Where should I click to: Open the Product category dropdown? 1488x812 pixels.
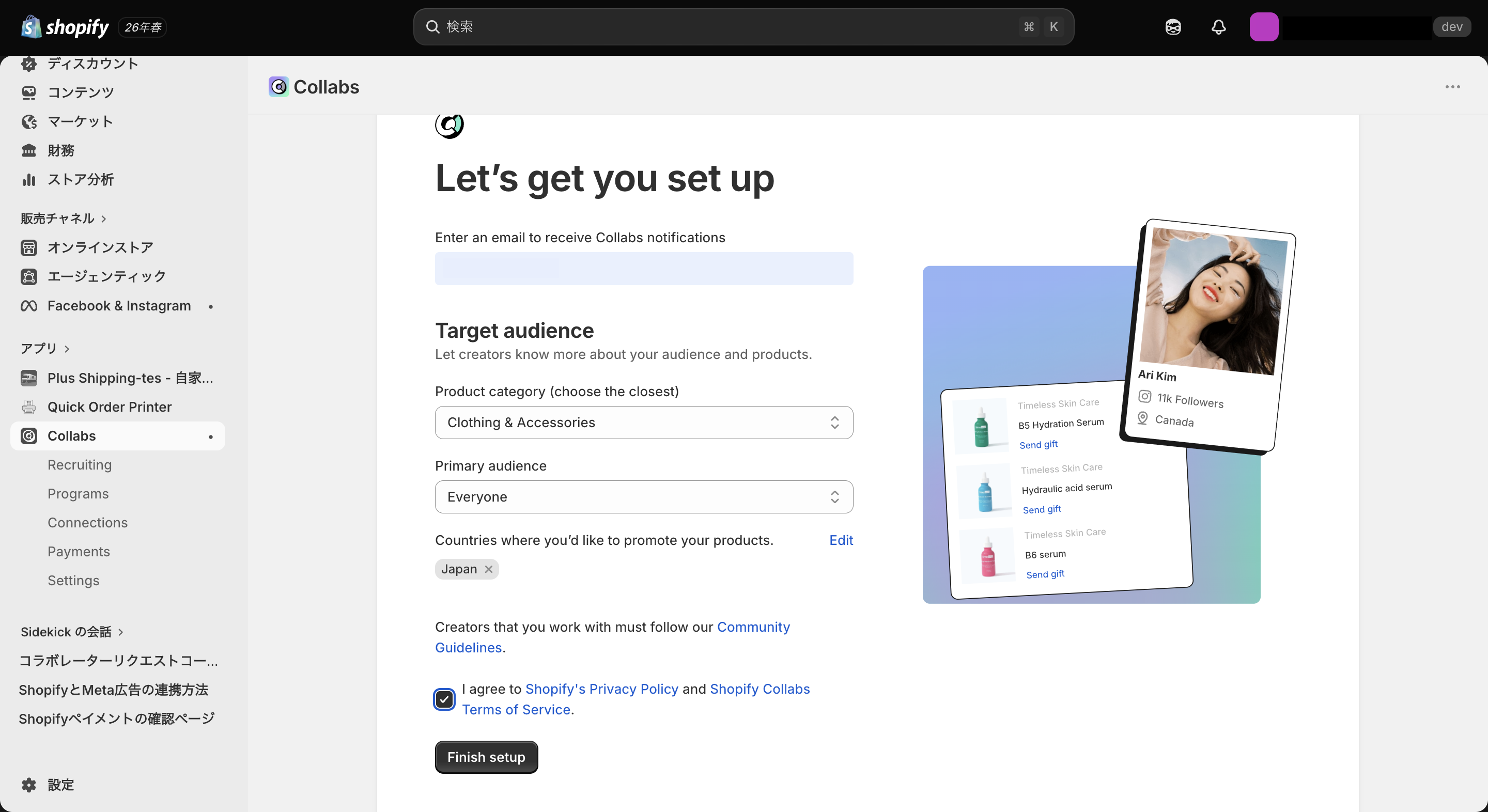(643, 422)
